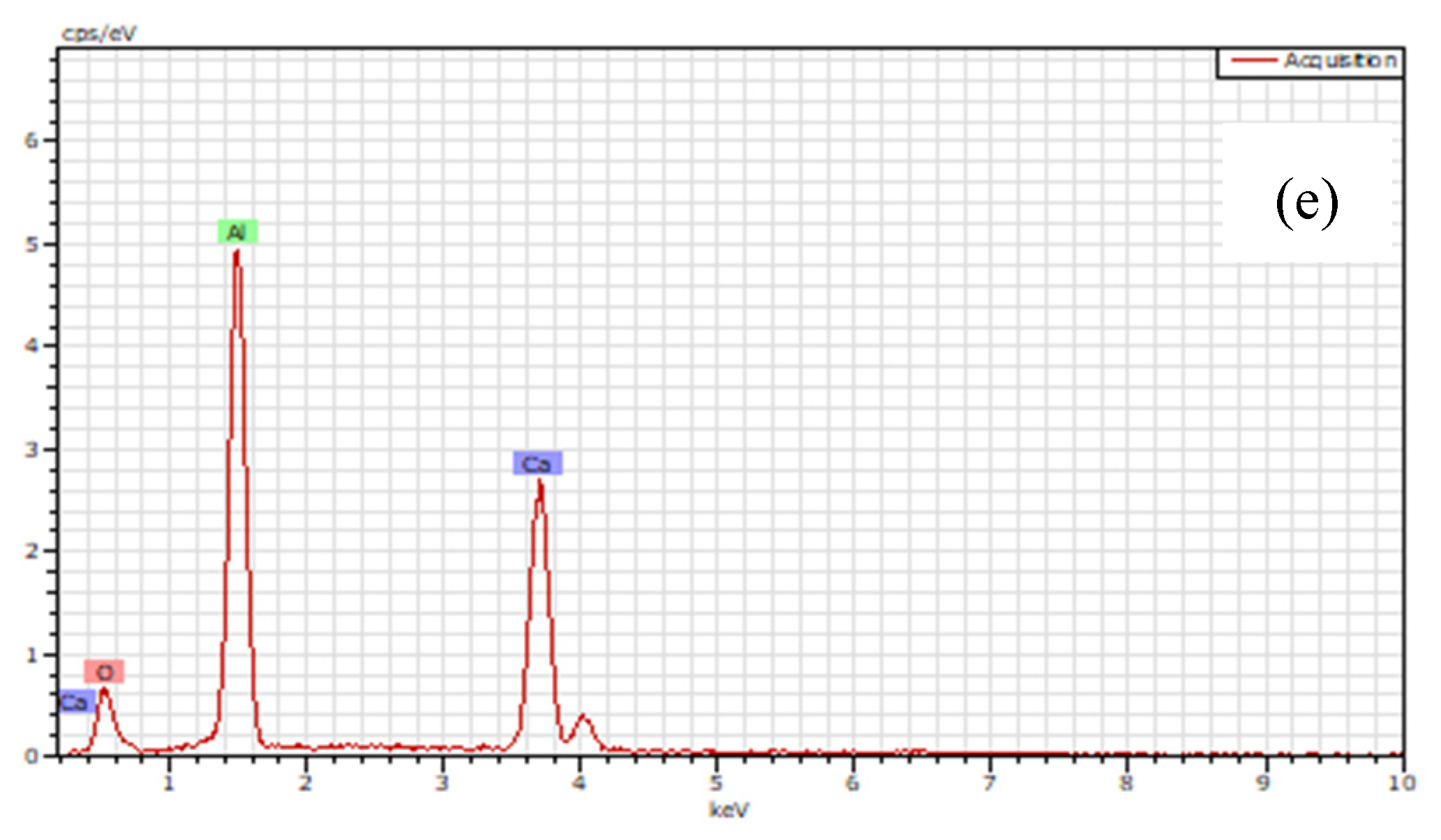Click the y-axis tick label 6

pyautogui.click(x=31, y=141)
